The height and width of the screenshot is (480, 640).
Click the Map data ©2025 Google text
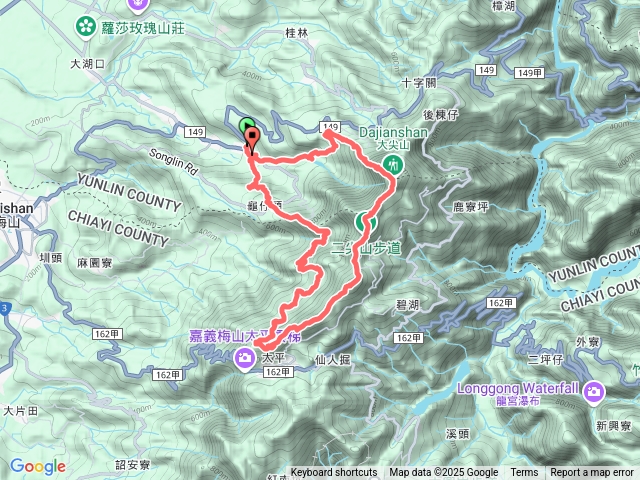tap(443, 473)
